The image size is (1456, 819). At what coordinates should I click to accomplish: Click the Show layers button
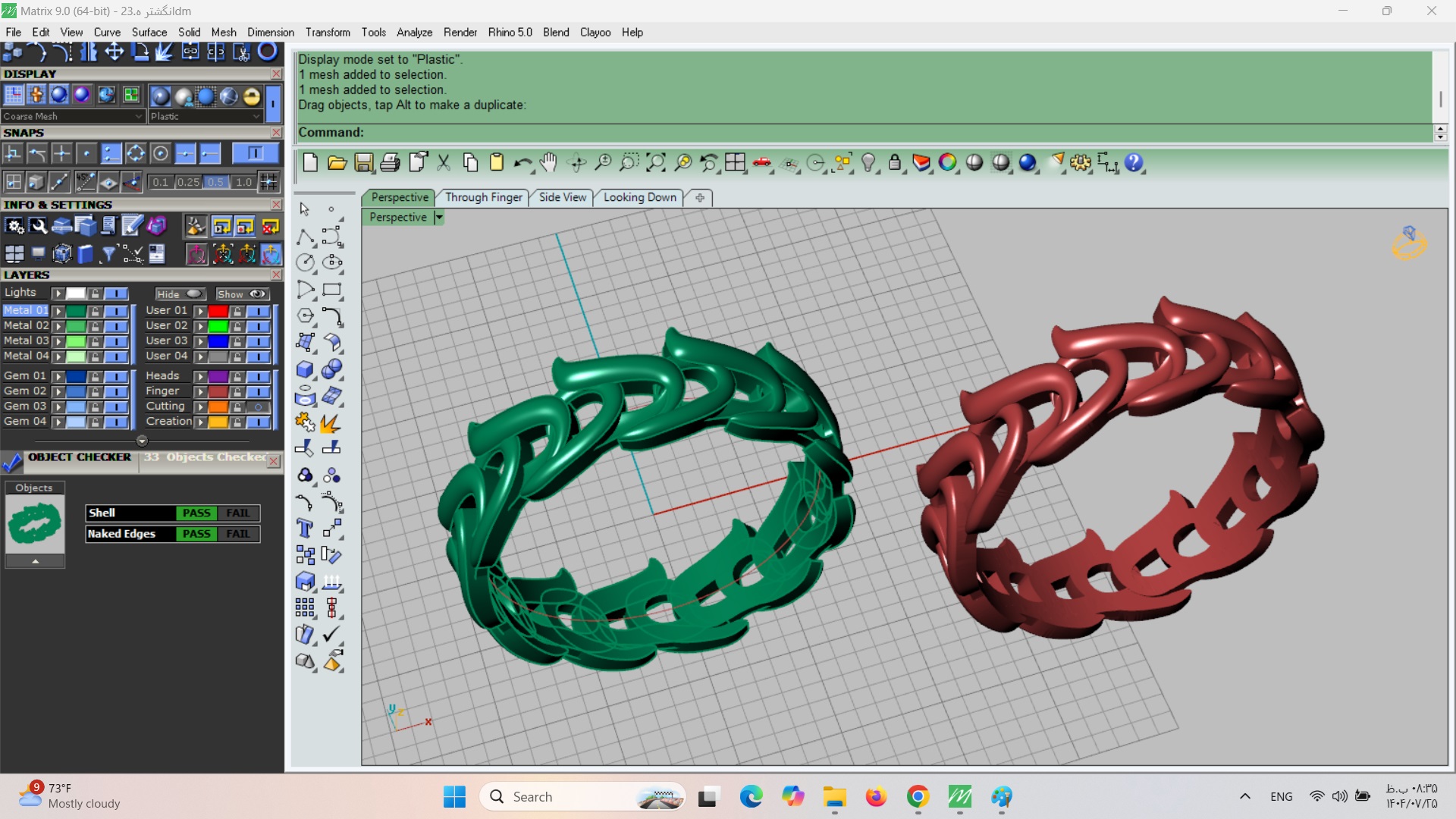pyautogui.click(x=242, y=294)
